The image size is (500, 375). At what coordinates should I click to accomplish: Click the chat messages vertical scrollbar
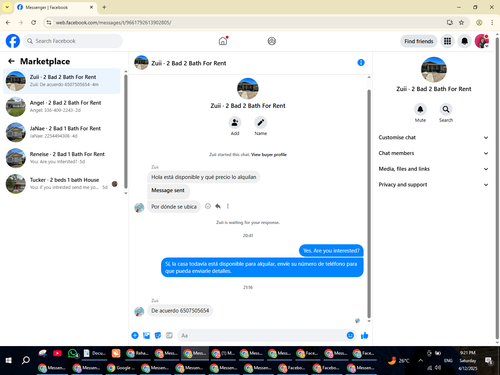coord(369,203)
